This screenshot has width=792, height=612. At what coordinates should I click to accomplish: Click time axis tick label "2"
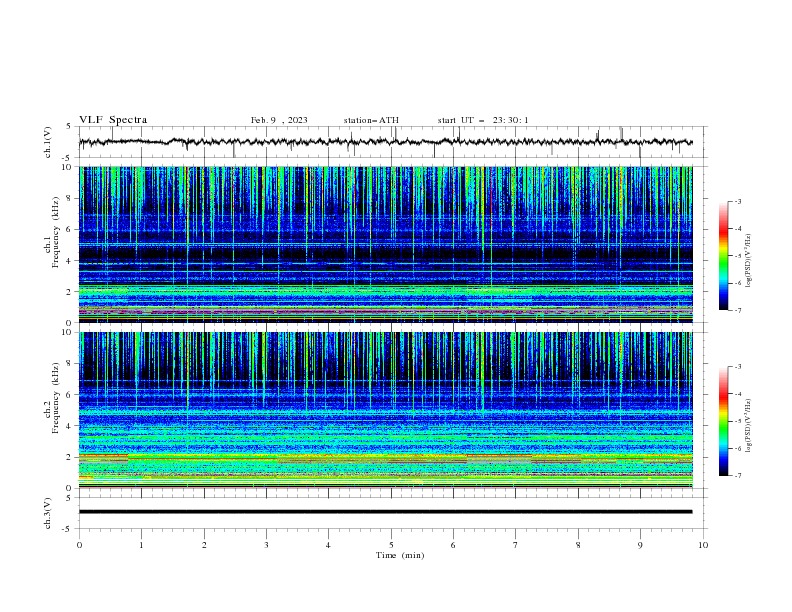[x=204, y=545]
